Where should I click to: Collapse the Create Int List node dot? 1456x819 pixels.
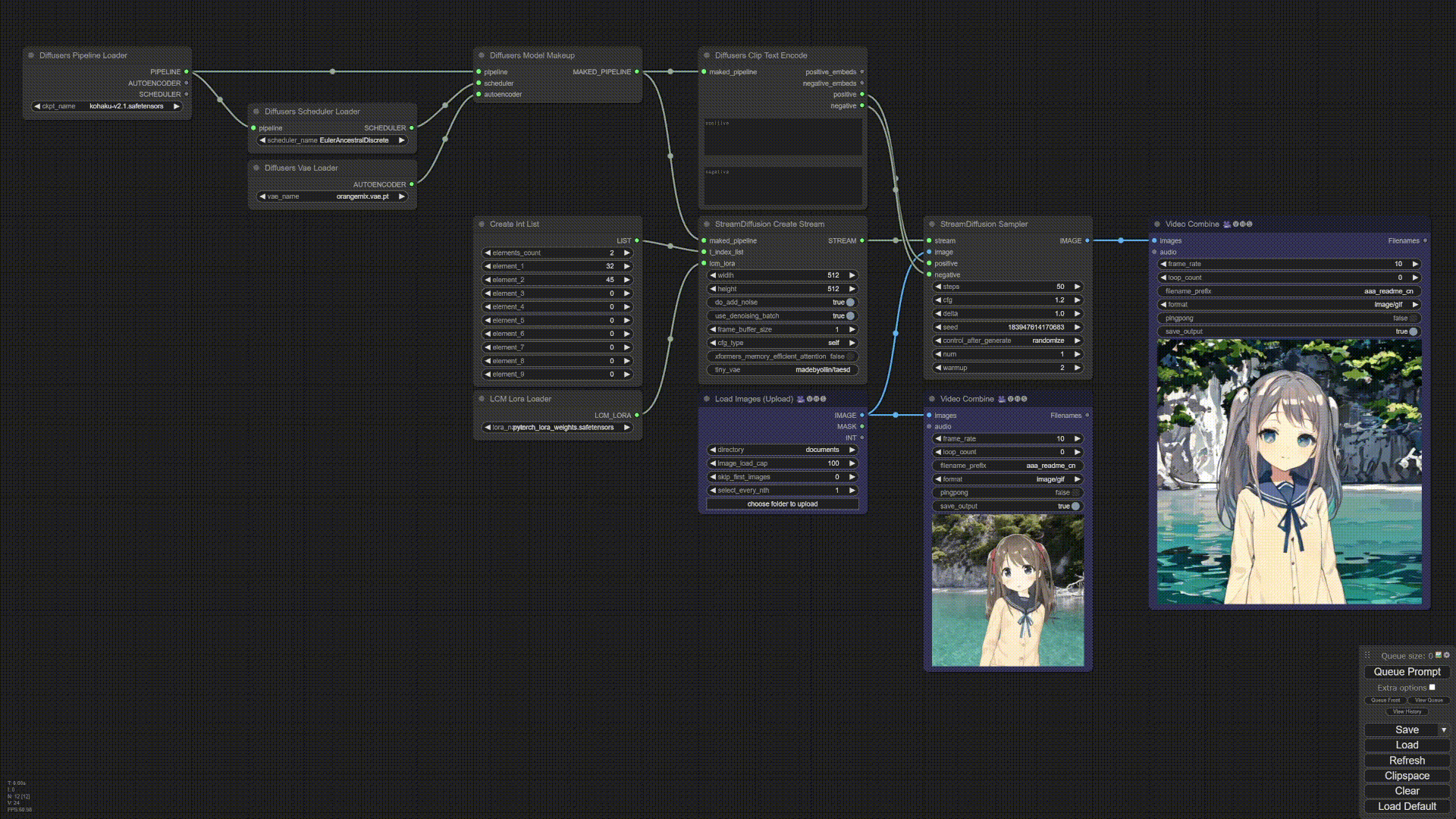pos(482,224)
